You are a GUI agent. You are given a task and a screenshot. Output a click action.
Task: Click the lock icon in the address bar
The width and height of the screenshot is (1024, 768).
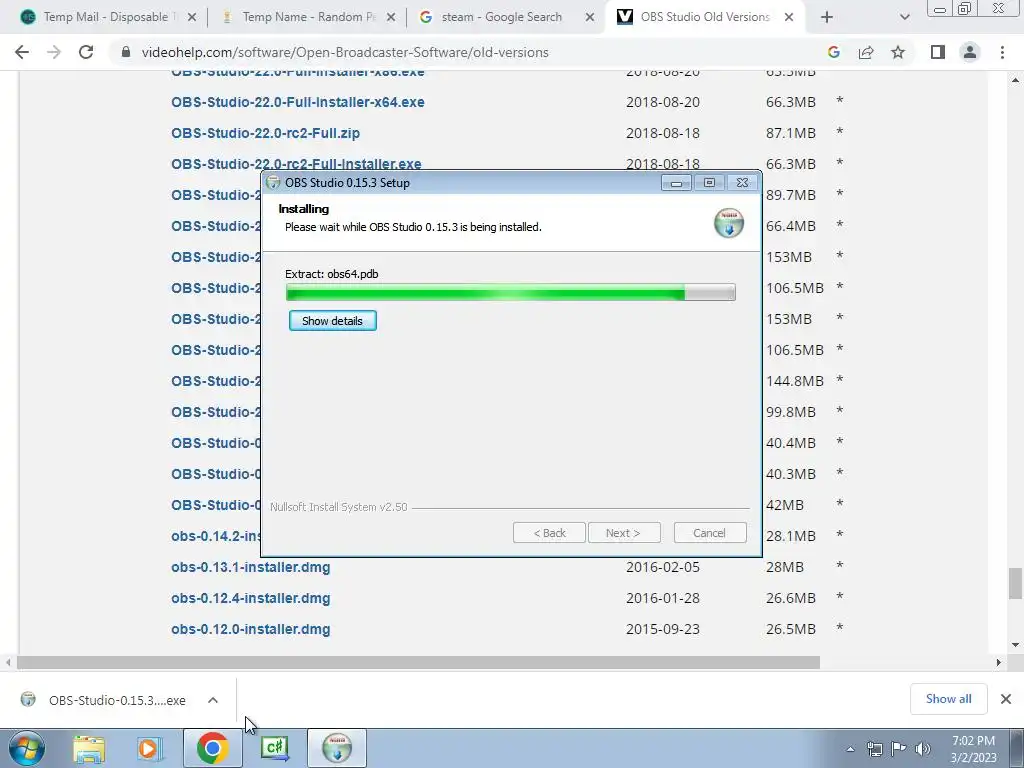(x=126, y=52)
